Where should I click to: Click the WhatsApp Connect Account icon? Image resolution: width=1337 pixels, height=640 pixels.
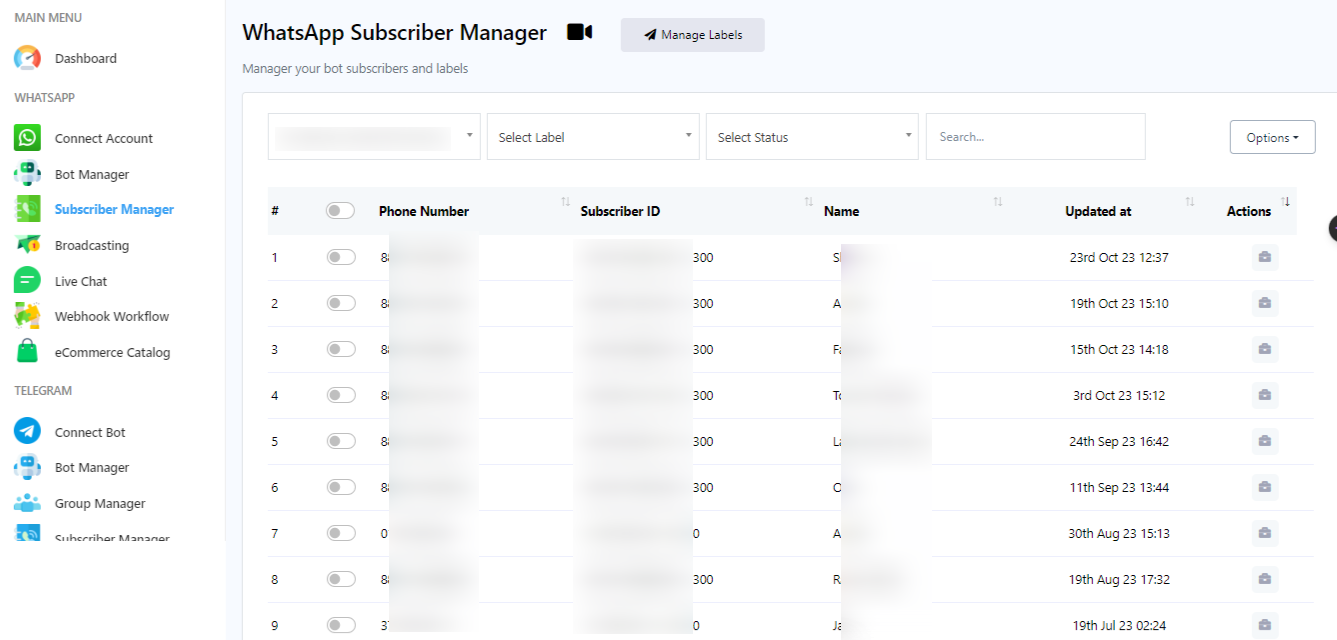27,138
